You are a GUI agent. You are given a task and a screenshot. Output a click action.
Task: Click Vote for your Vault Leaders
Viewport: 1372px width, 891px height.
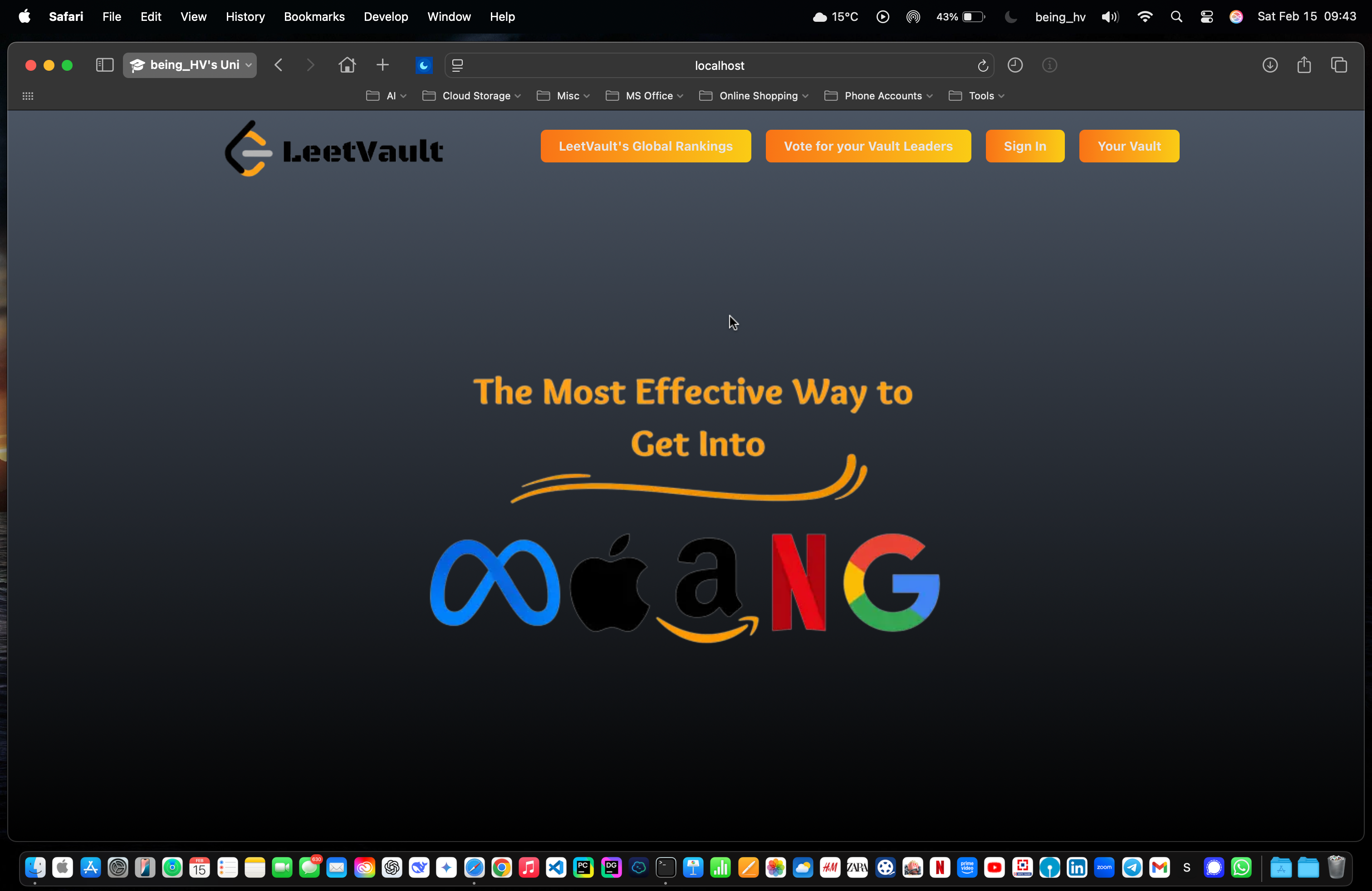click(867, 146)
